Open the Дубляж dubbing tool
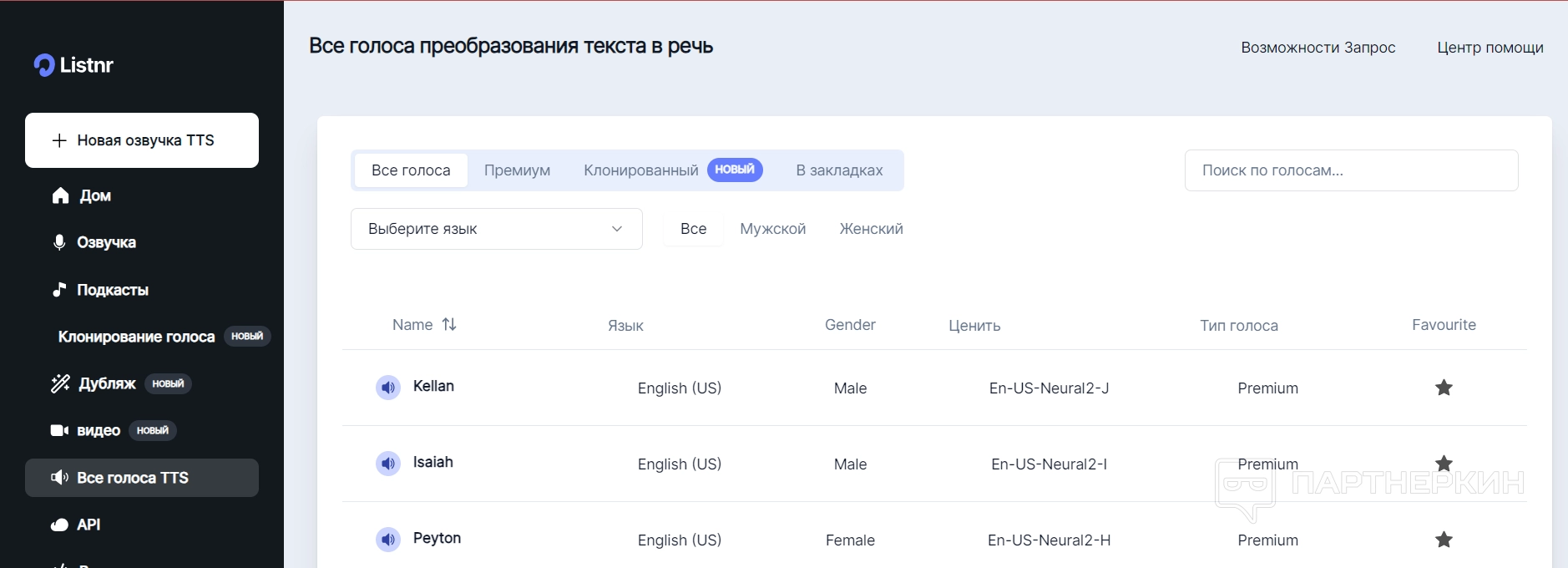Screen dimensions: 1568x568 pyautogui.click(x=106, y=383)
